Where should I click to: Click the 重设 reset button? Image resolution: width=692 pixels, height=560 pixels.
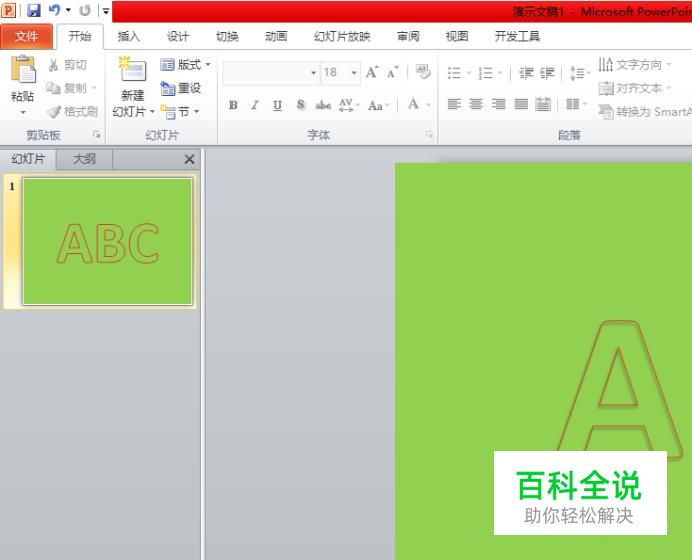pos(181,88)
